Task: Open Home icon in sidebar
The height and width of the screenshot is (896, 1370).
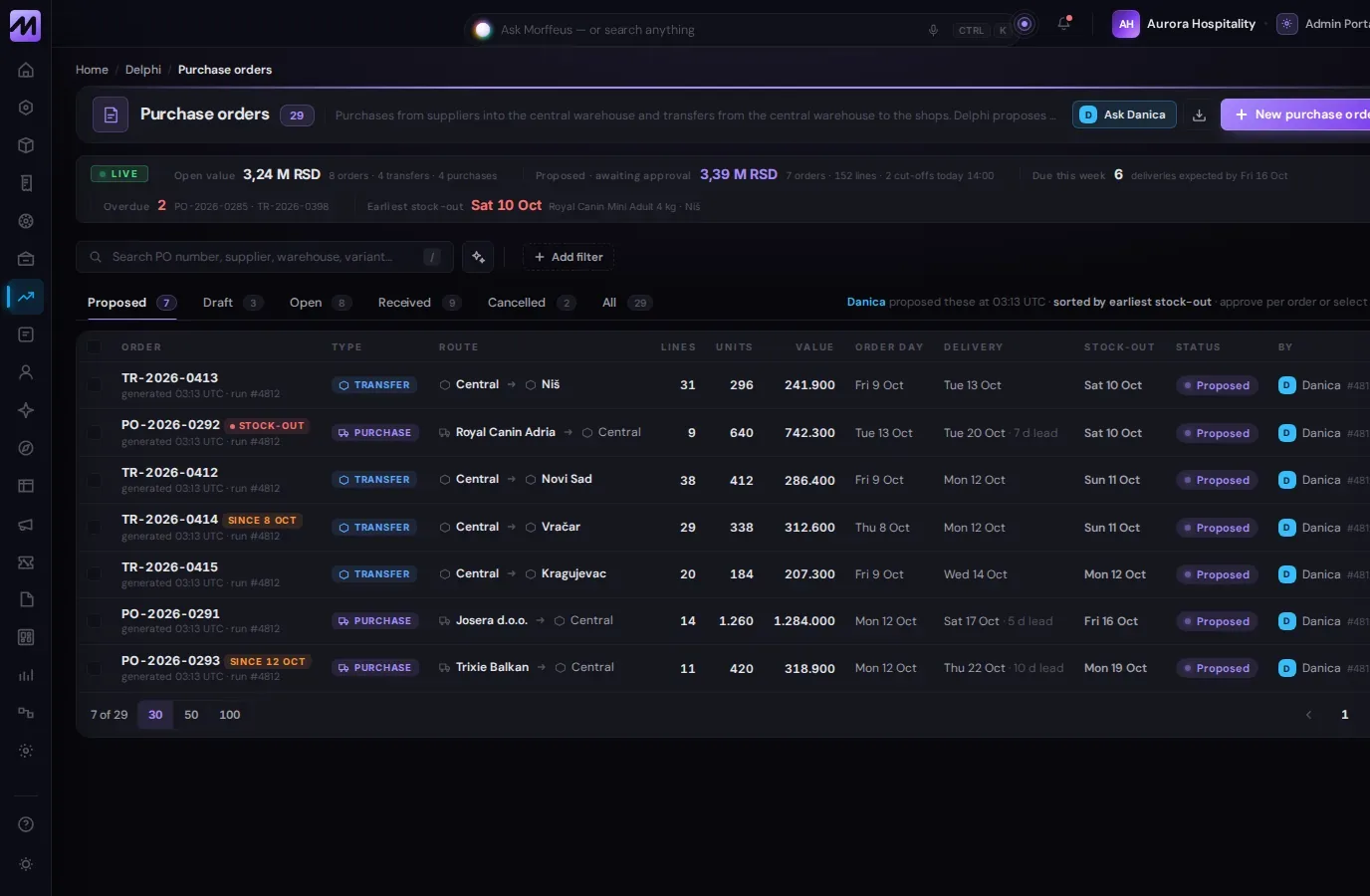Action: click(x=26, y=70)
